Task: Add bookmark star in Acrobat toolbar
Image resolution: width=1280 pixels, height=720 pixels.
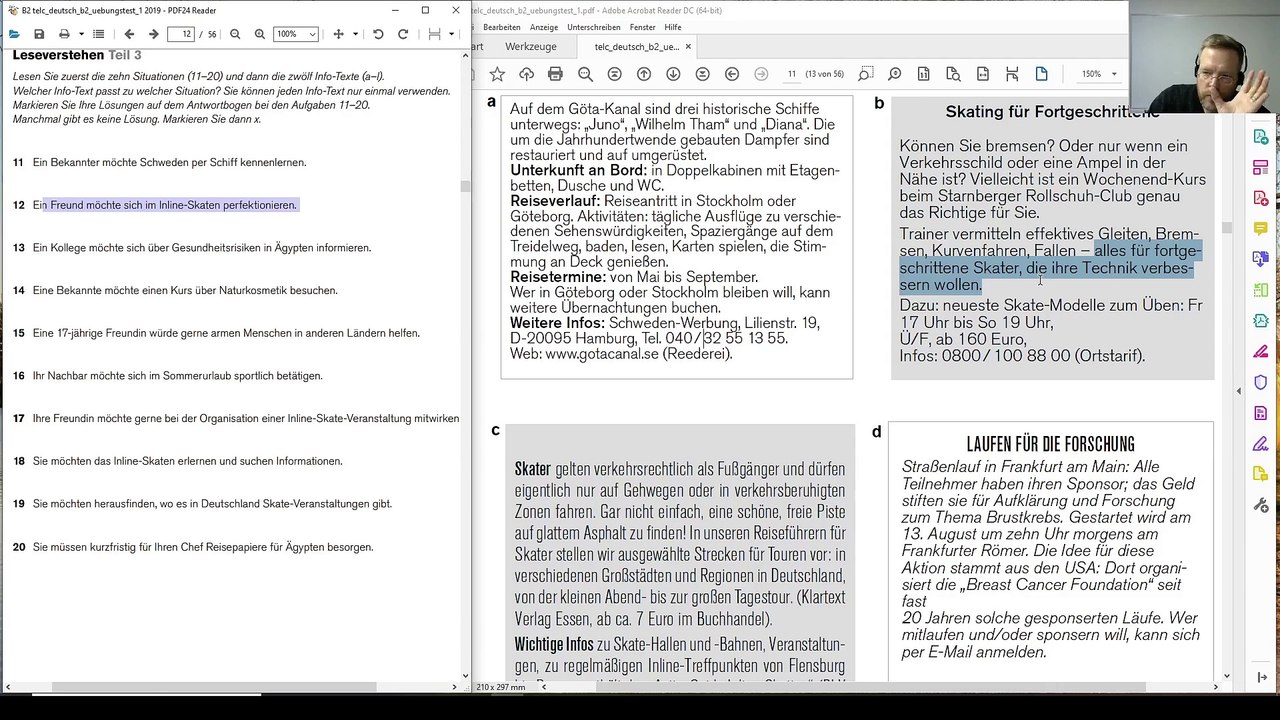Action: tap(497, 74)
